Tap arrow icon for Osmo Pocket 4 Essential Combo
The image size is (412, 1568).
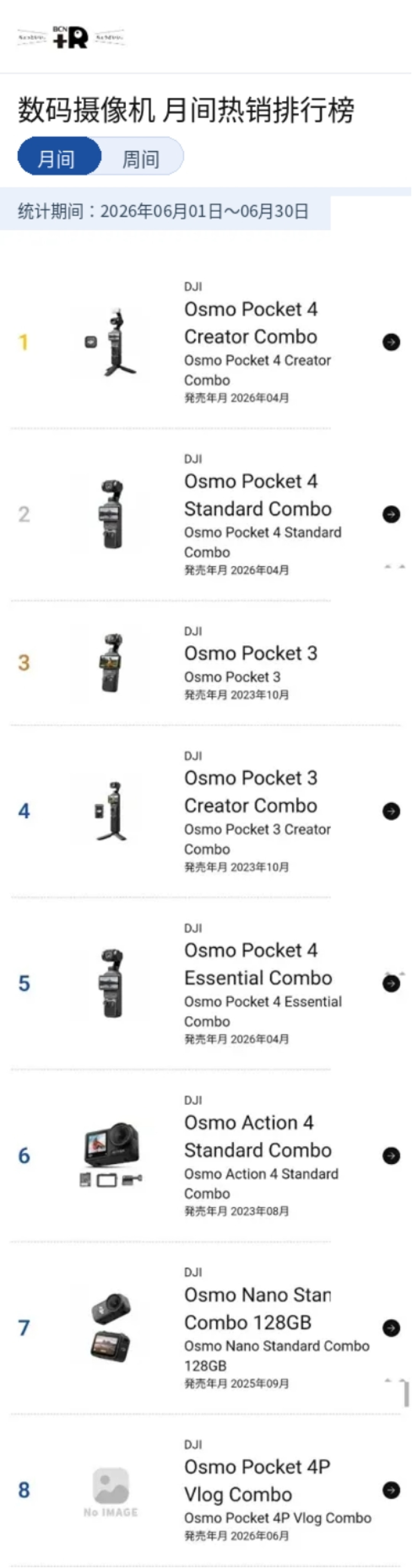391,983
